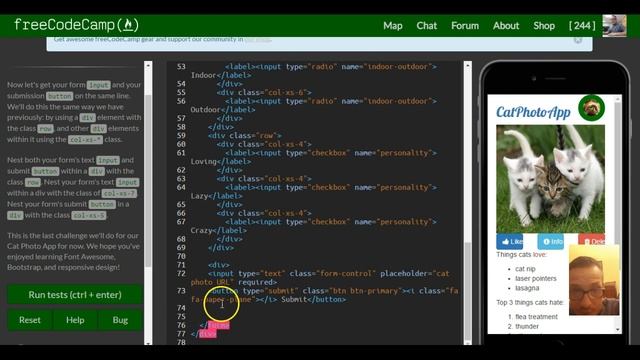
Task: Dismiss the freeCodeCamp gear banner
Action: point(578,40)
